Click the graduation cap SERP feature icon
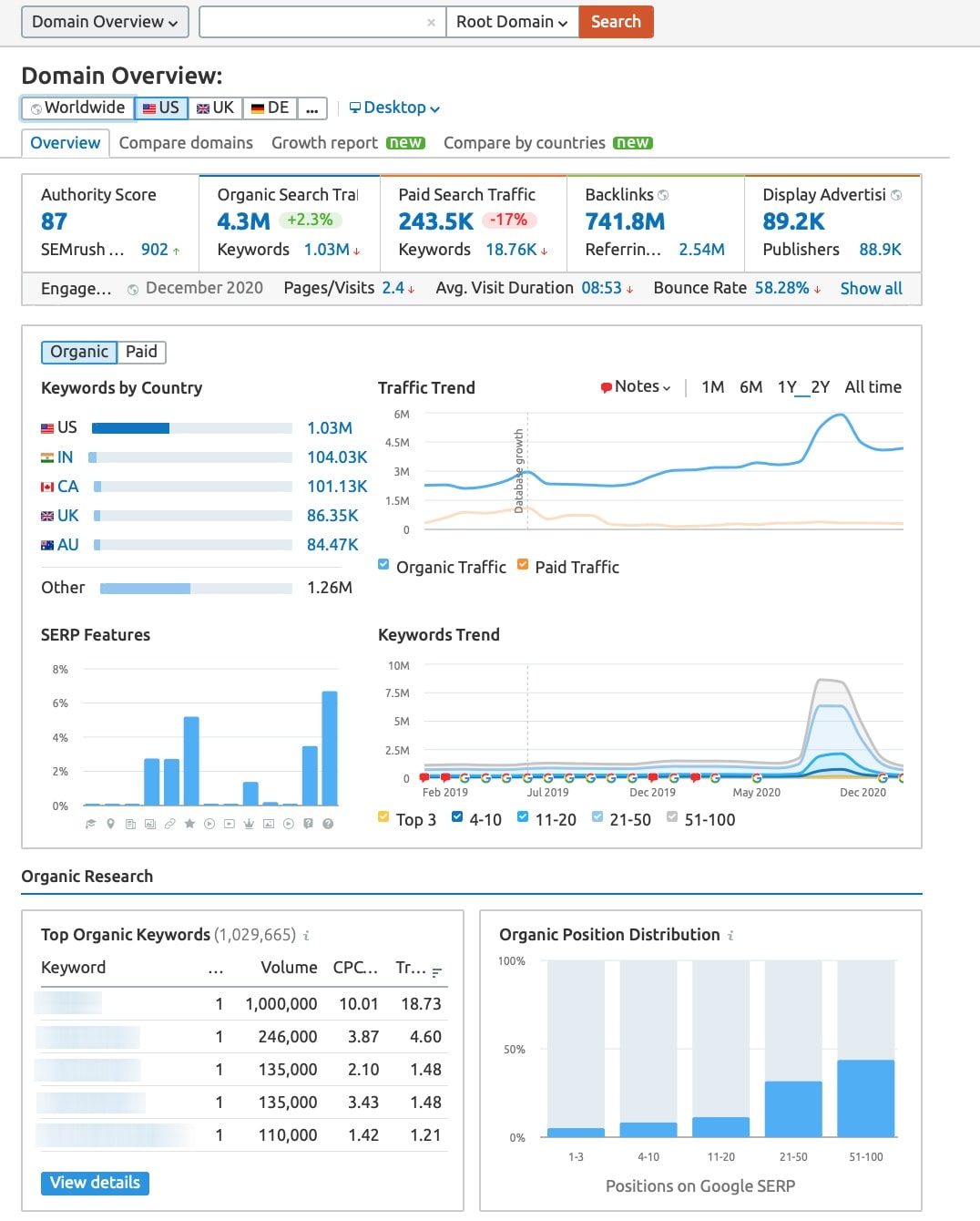 click(x=90, y=824)
